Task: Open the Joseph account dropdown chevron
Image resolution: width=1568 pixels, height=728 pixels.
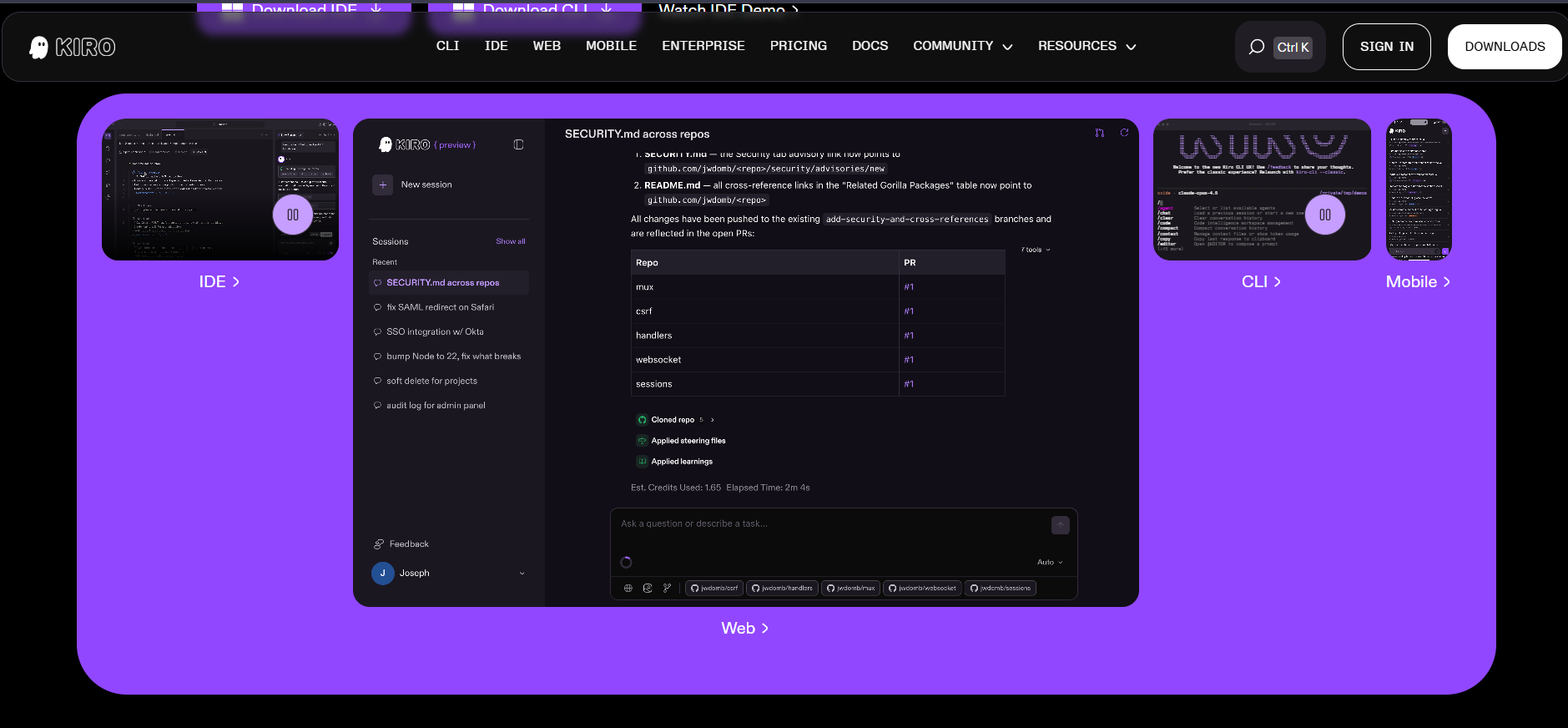Action: coord(522,574)
